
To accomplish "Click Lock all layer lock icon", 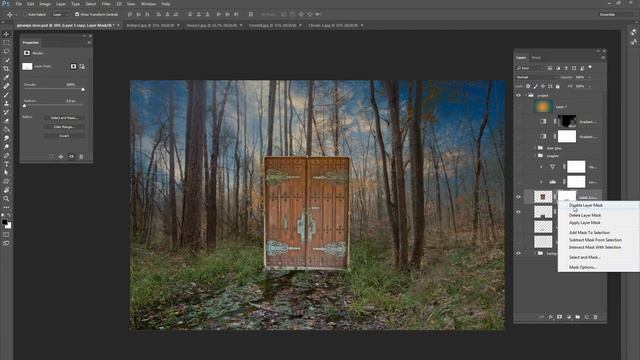I will [558, 87].
